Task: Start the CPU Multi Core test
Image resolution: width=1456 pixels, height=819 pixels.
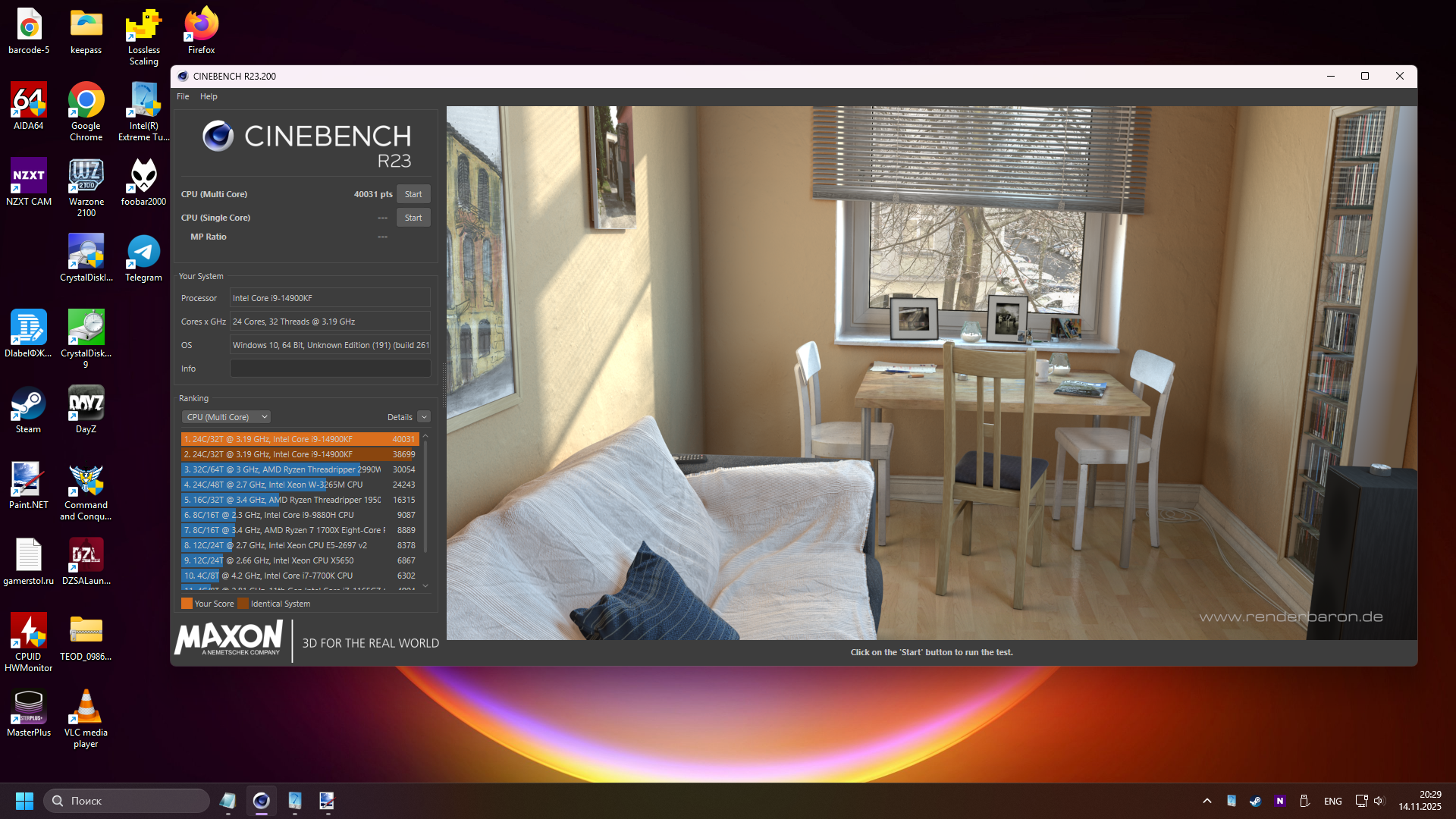Action: (x=413, y=194)
